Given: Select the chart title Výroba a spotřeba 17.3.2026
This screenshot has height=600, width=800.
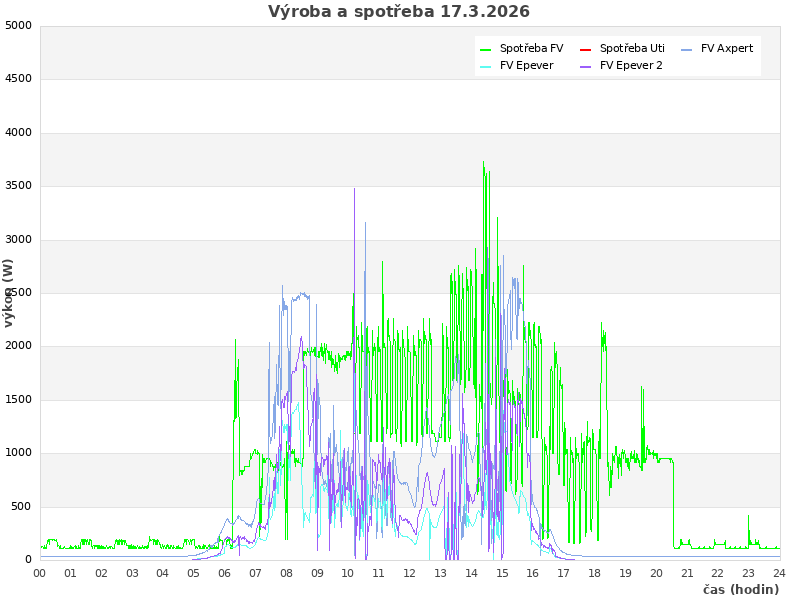Looking at the screenshot, I should (x=399, y=12).
